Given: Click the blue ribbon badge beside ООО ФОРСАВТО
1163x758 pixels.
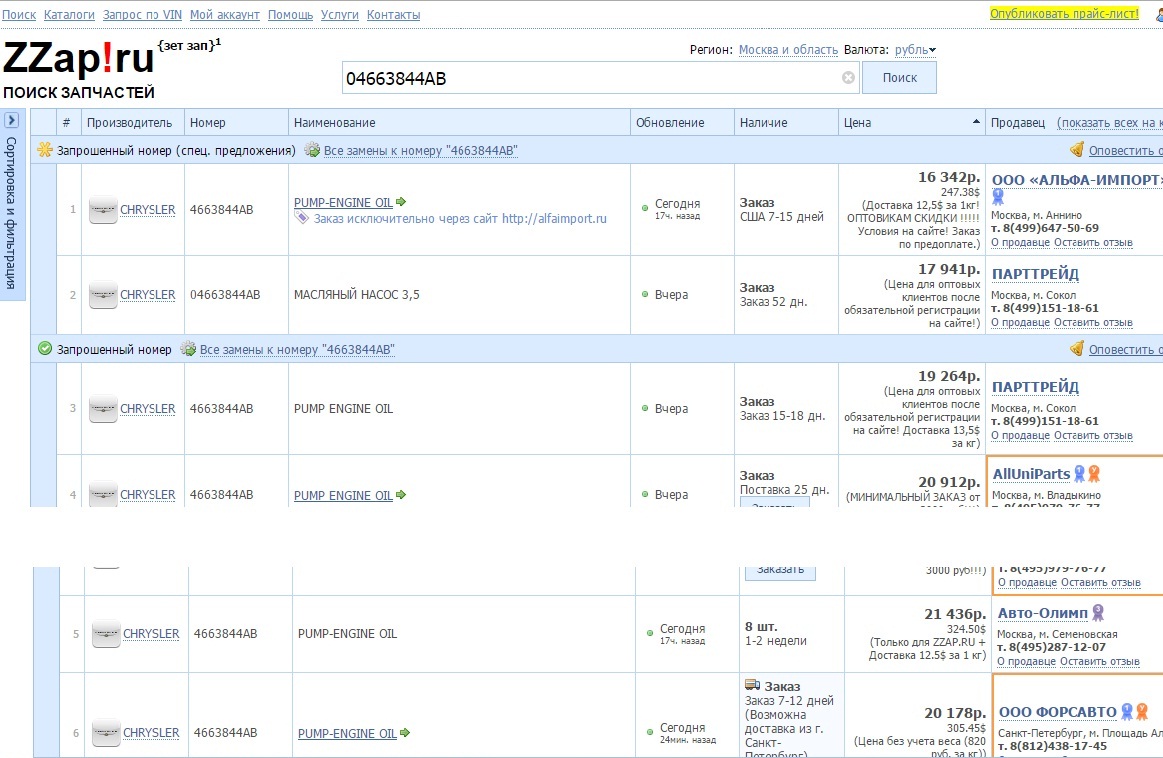Looking at the screenshot, I should [x=1127, y=711].
